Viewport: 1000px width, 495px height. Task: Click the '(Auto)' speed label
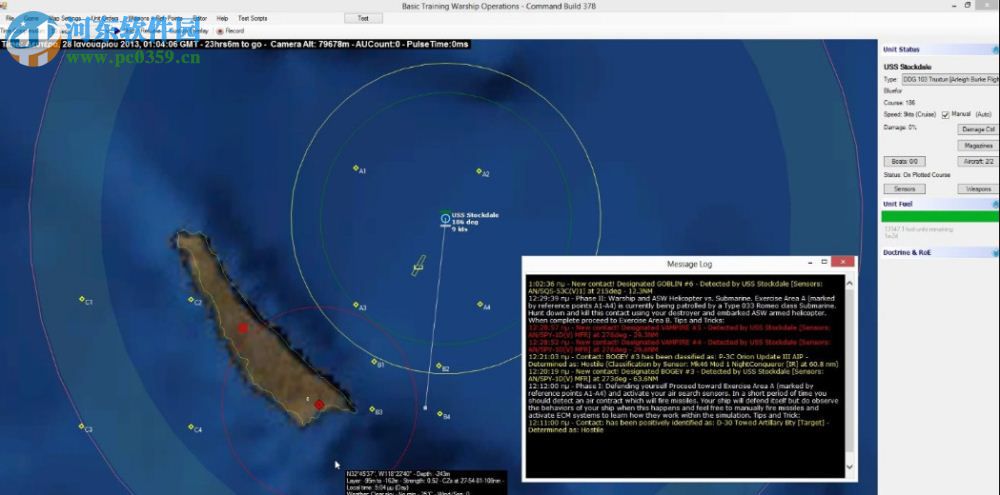pyautogui.click(x=984, y=114)
